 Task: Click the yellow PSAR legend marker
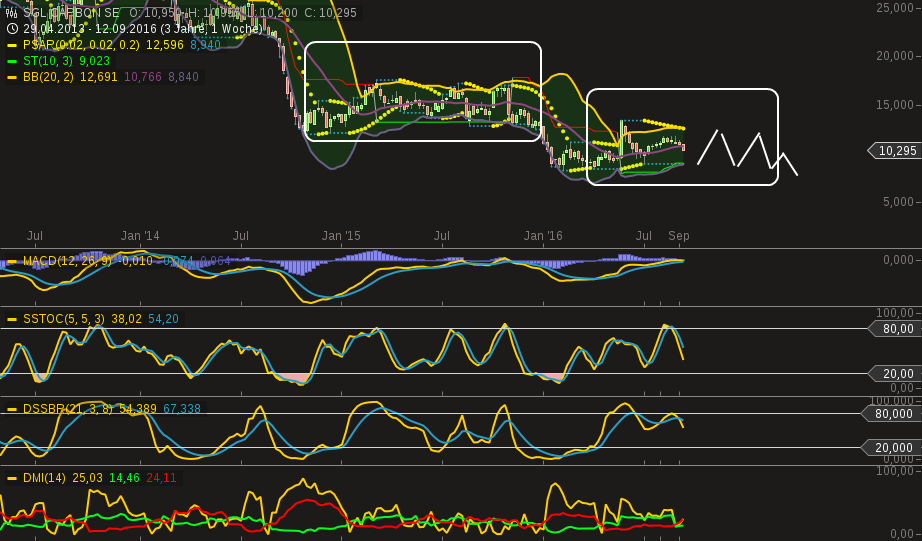click(x=12, y=45)
